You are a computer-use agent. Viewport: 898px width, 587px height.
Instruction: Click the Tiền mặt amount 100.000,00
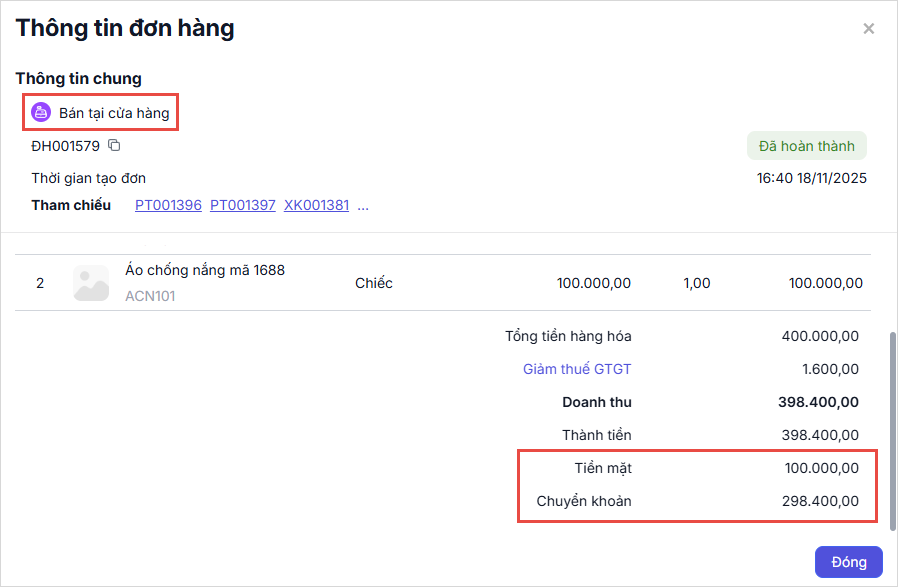tap(821, 467)
